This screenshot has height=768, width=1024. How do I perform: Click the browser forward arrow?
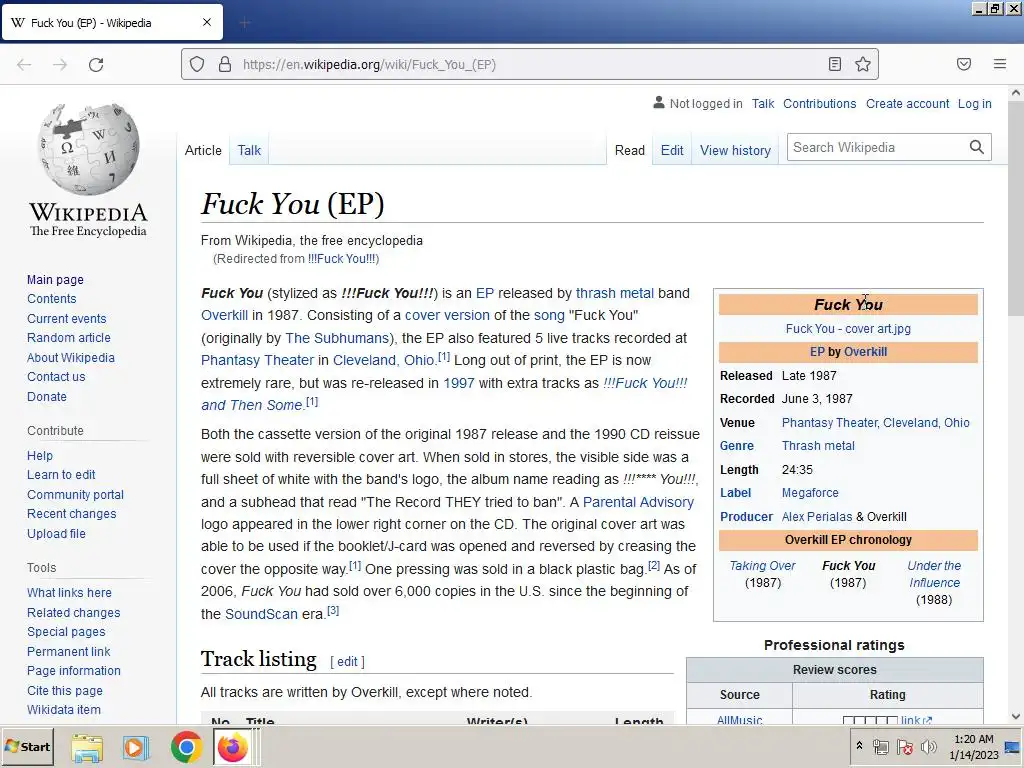pos(60,65)
